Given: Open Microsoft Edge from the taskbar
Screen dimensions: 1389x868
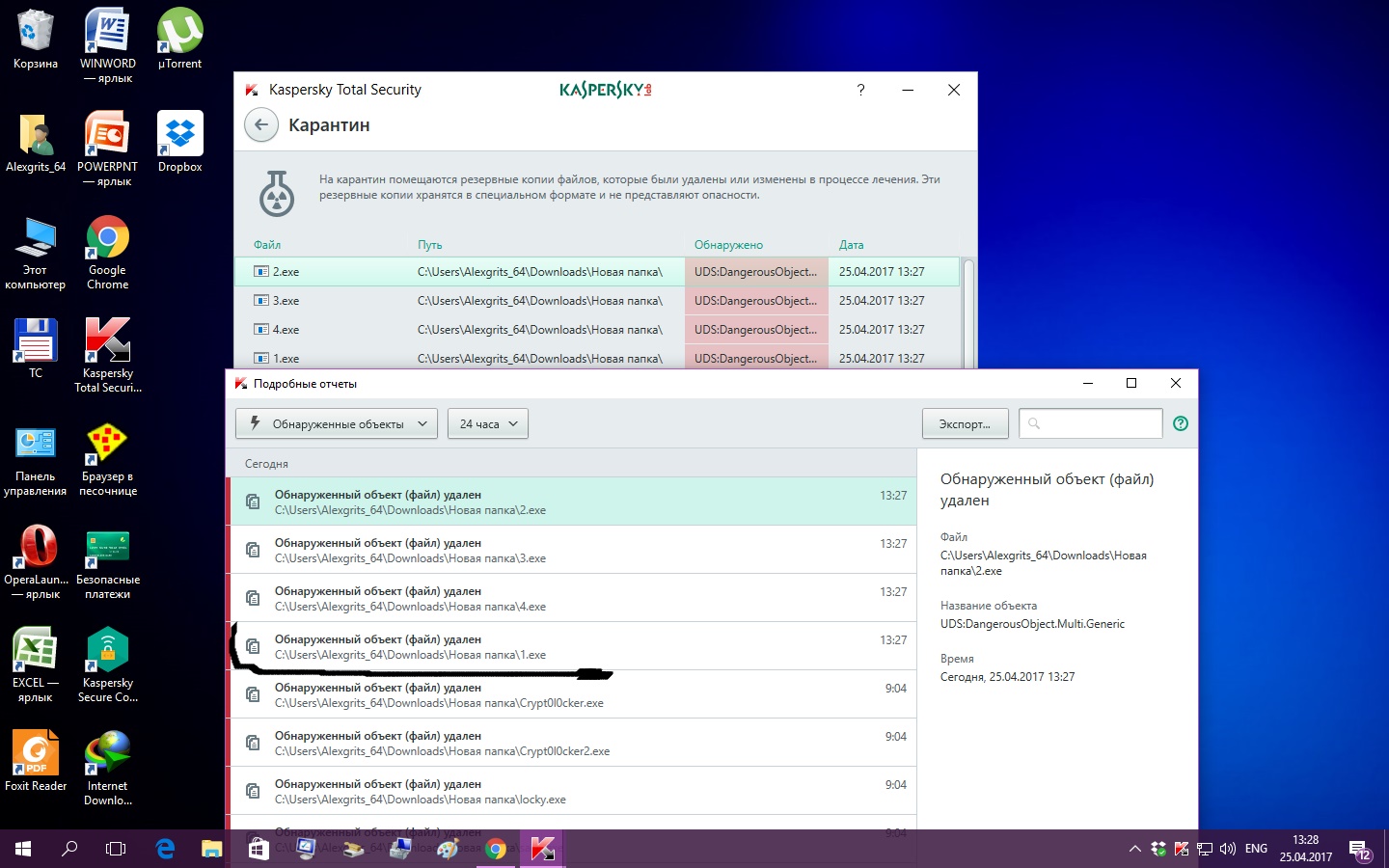Looking at the screenshot, I should [165, 849].
